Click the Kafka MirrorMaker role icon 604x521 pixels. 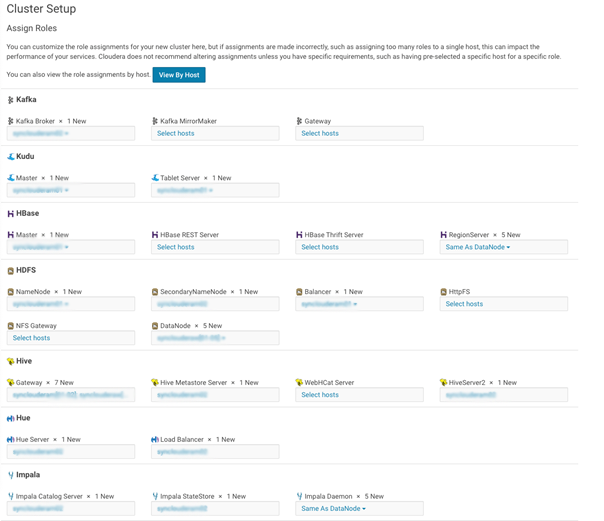(x=155, y=121)
